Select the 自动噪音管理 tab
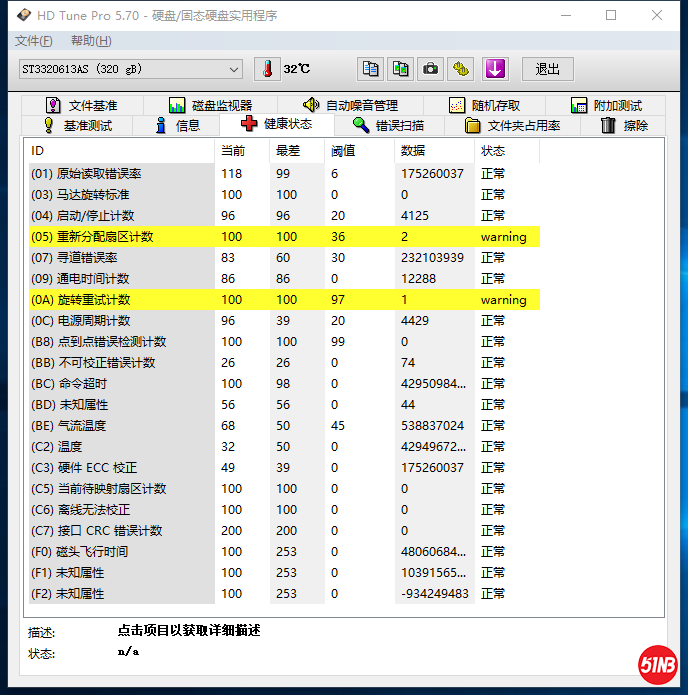Viewport: 688px width, 695px height. click(350, 105)
